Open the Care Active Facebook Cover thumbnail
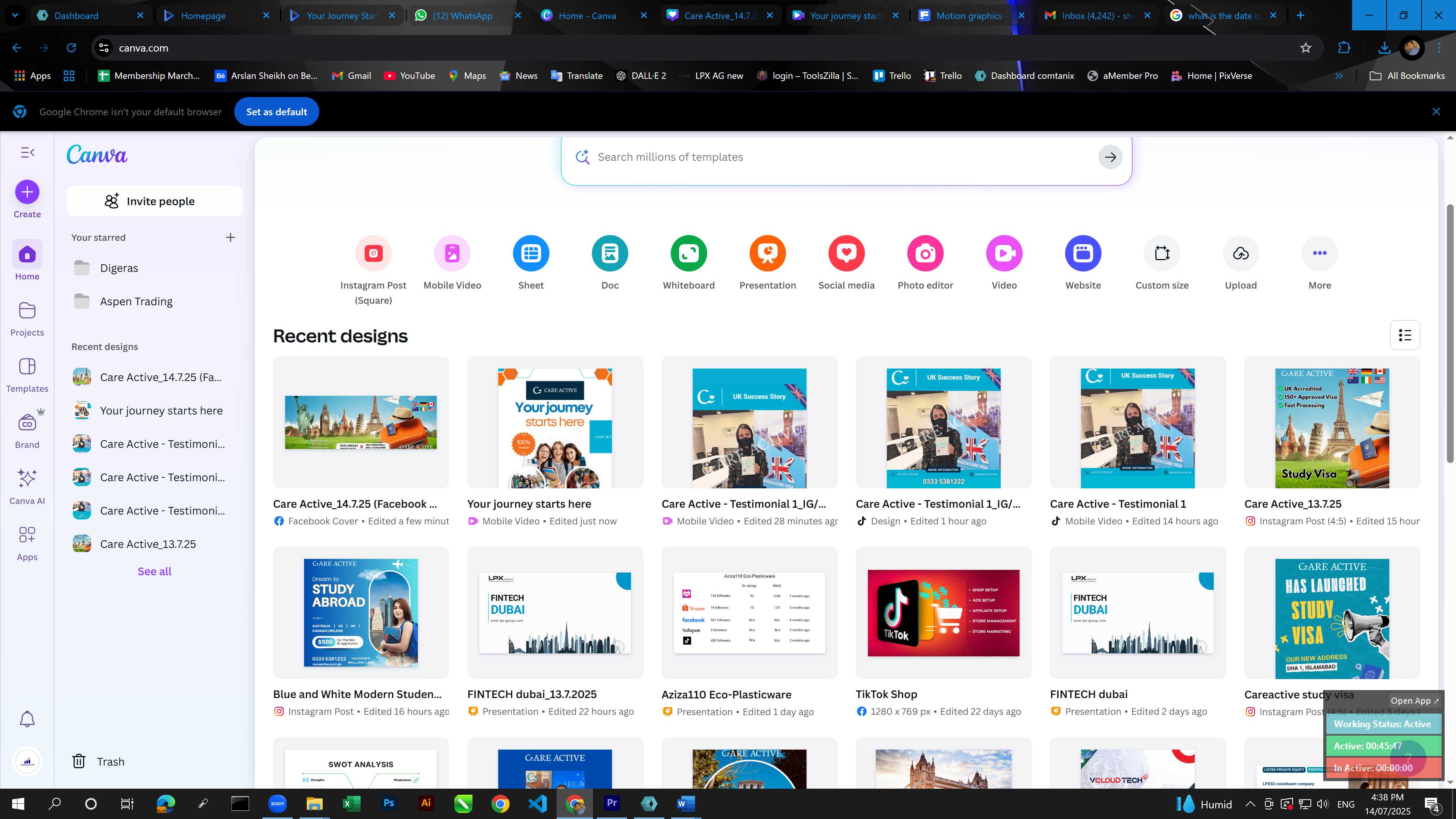 pos(361,422)
